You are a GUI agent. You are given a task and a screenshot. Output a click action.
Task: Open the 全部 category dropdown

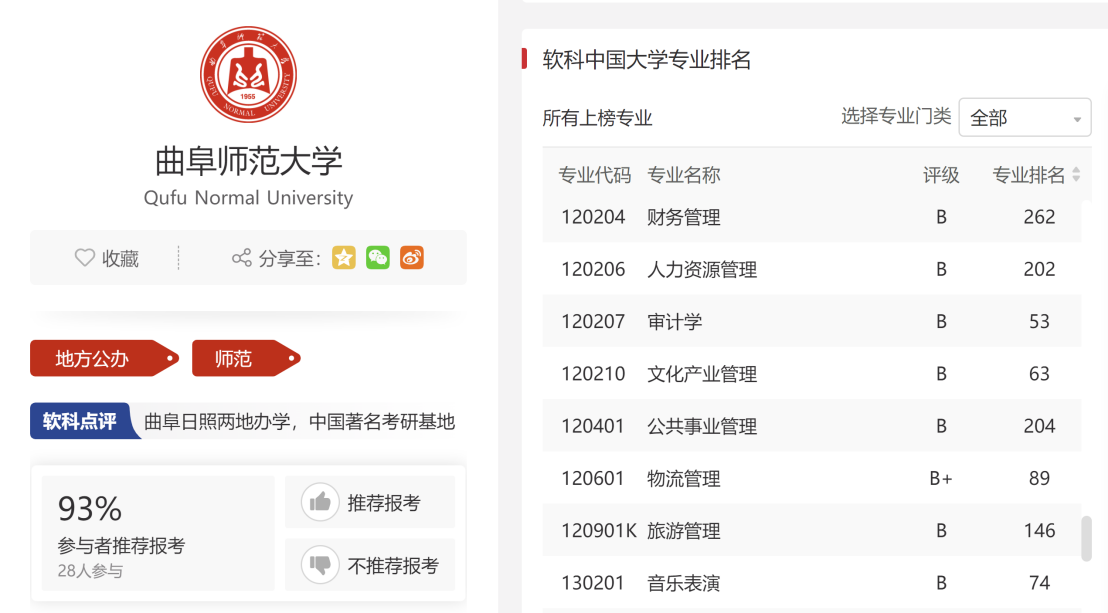[x=1024, y=117]
